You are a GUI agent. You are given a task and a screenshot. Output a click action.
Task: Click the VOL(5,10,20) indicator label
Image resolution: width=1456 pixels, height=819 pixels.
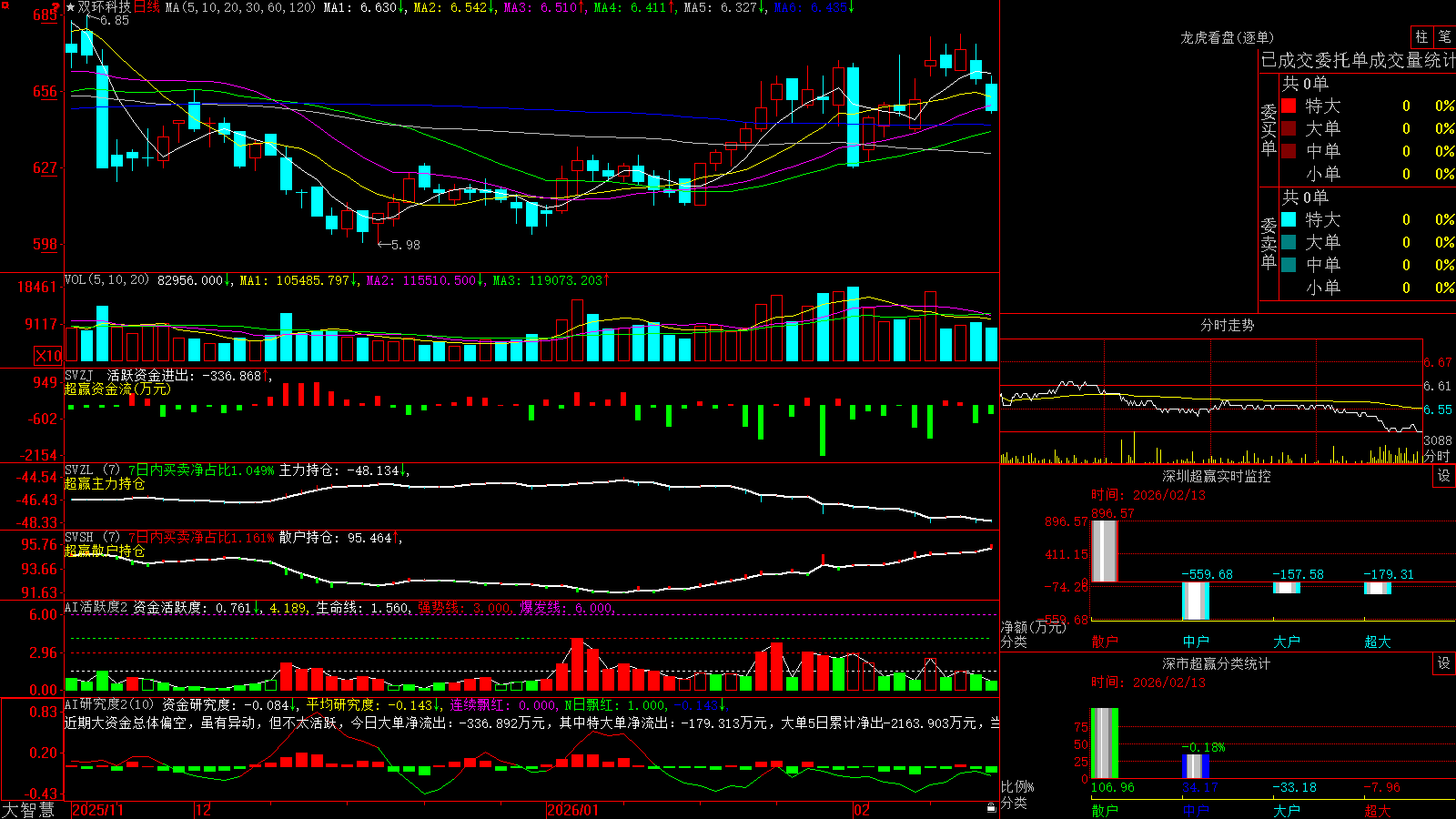pos(106,280)
